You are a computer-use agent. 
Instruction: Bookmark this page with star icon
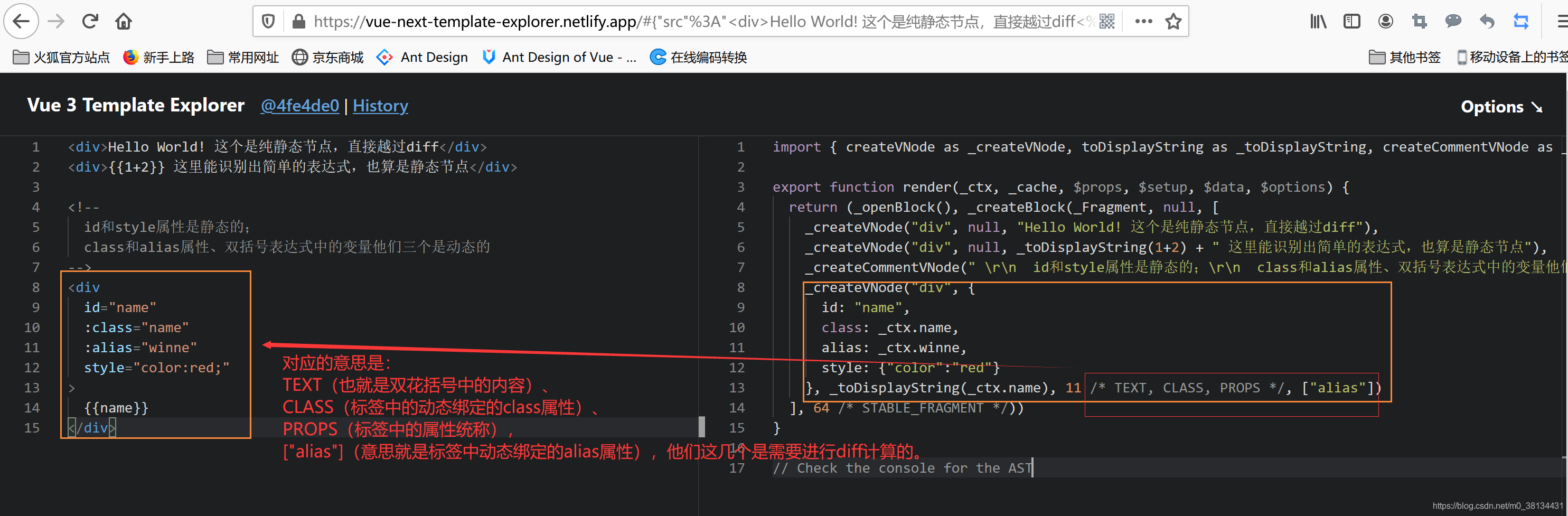(x=1173, y=22)
